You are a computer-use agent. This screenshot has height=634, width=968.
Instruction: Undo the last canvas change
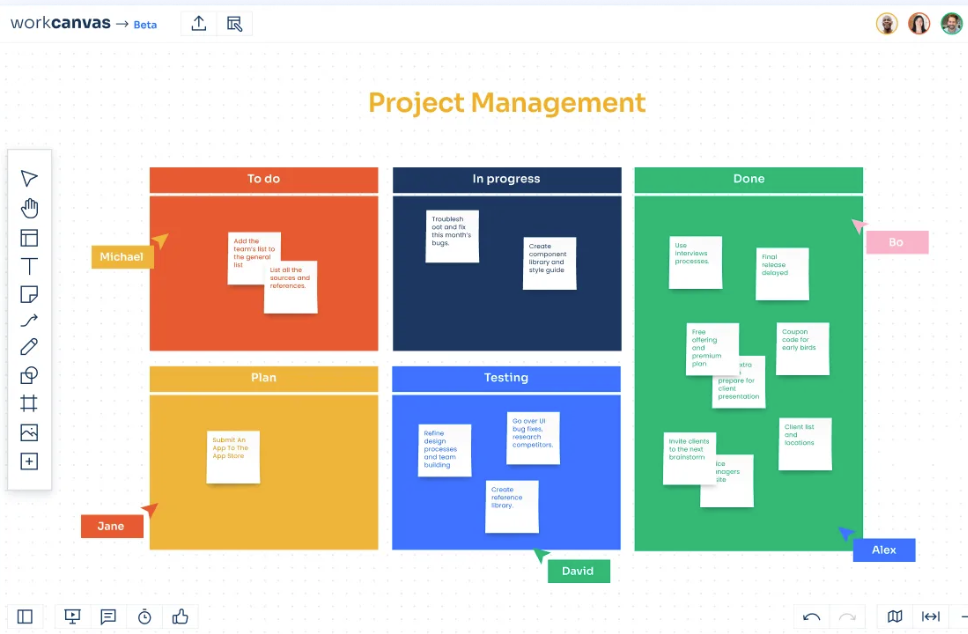(812, 617)
